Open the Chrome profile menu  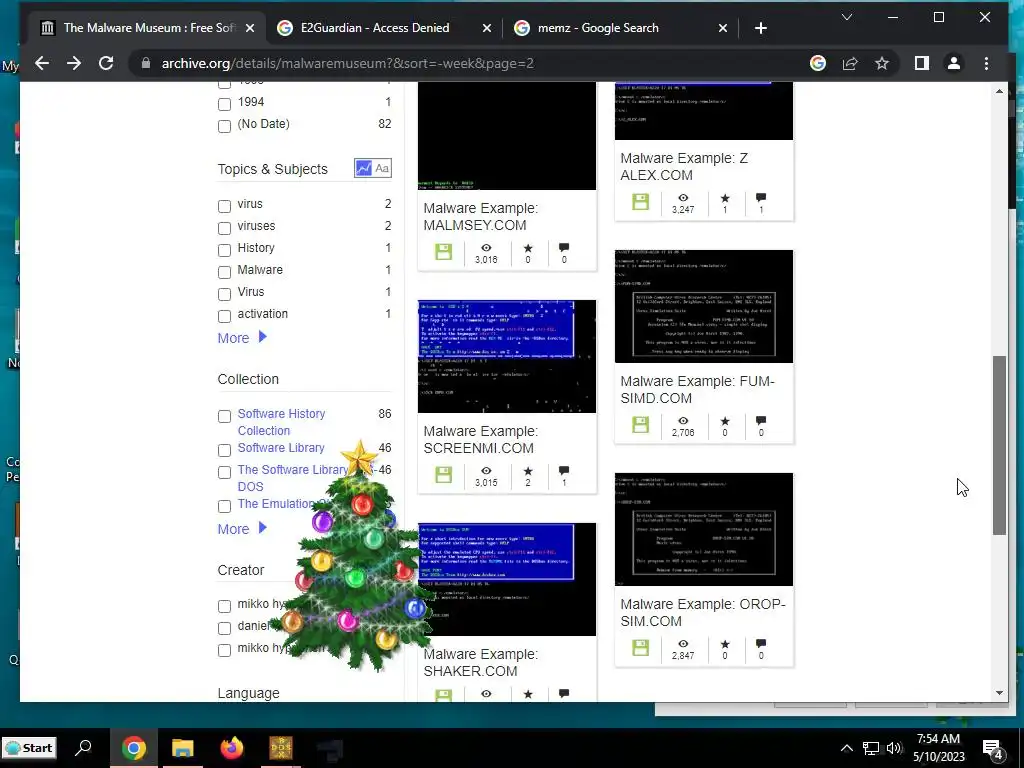953,63
